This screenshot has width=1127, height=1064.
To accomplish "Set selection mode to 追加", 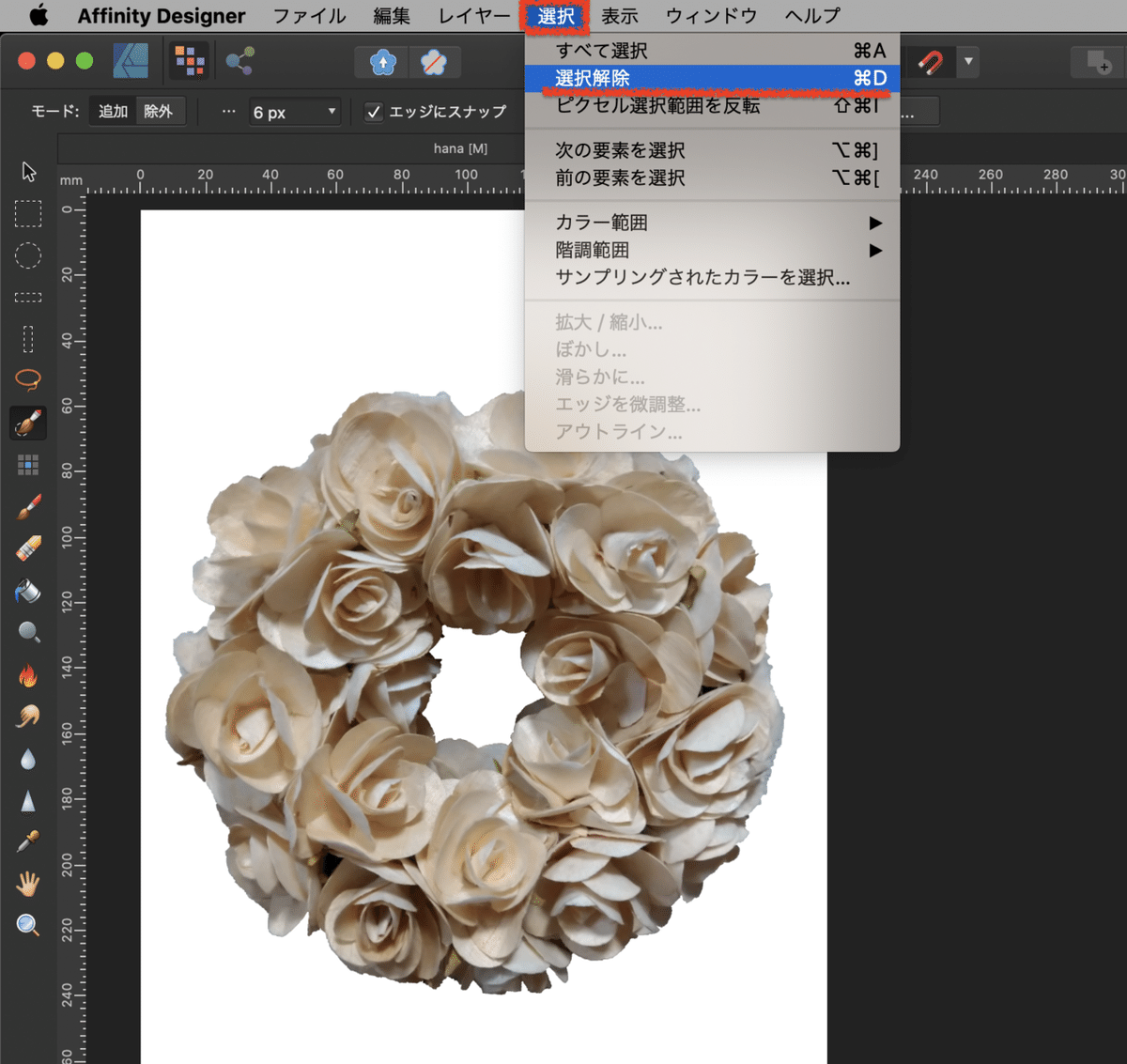I will [x=113, y=111].
